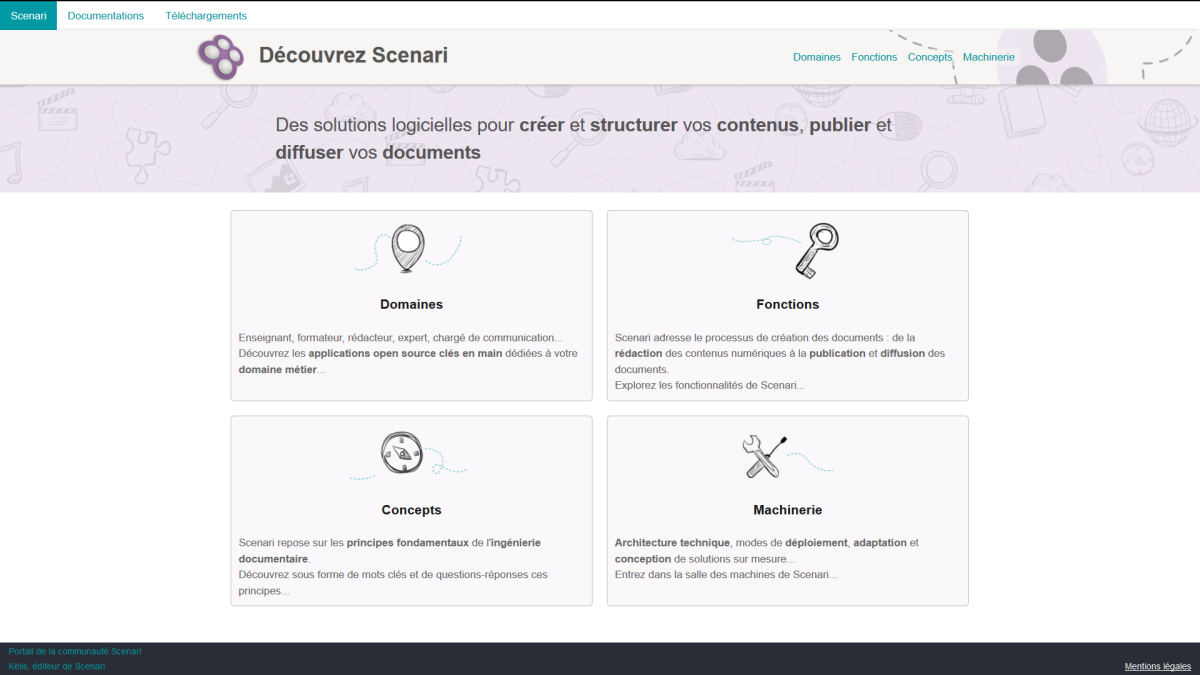Screen dimensions: 1200x675
Task: Go to Concepts in header navigation
Action: coord(930,57)
